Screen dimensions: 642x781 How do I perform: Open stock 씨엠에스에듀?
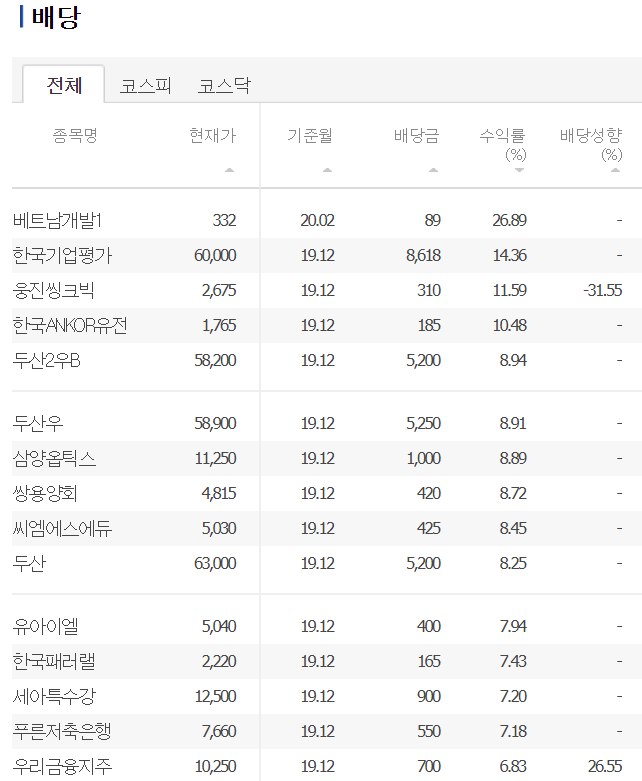tap(62, 528)
